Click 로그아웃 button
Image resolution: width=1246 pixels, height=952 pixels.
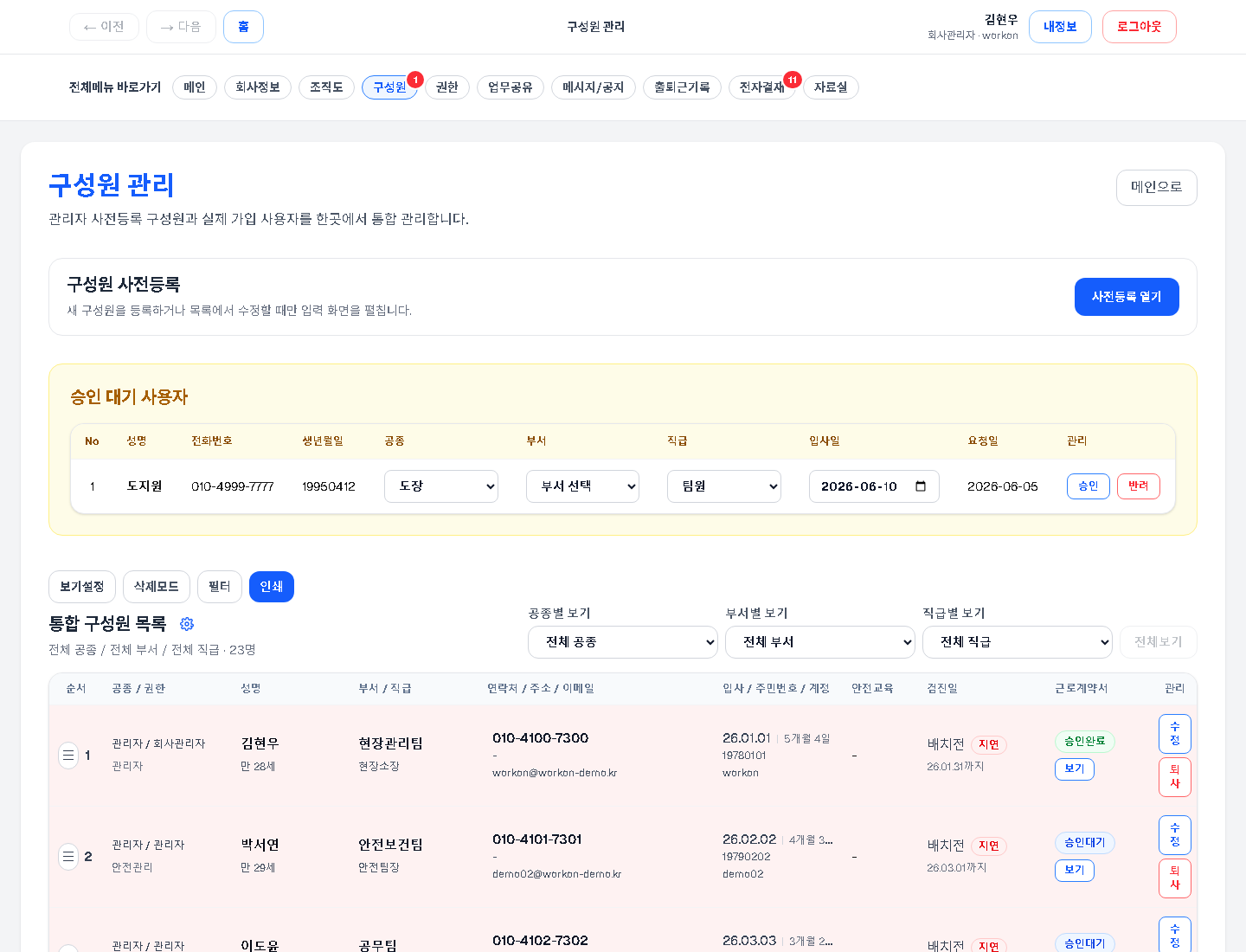[x=1139, y=27]
